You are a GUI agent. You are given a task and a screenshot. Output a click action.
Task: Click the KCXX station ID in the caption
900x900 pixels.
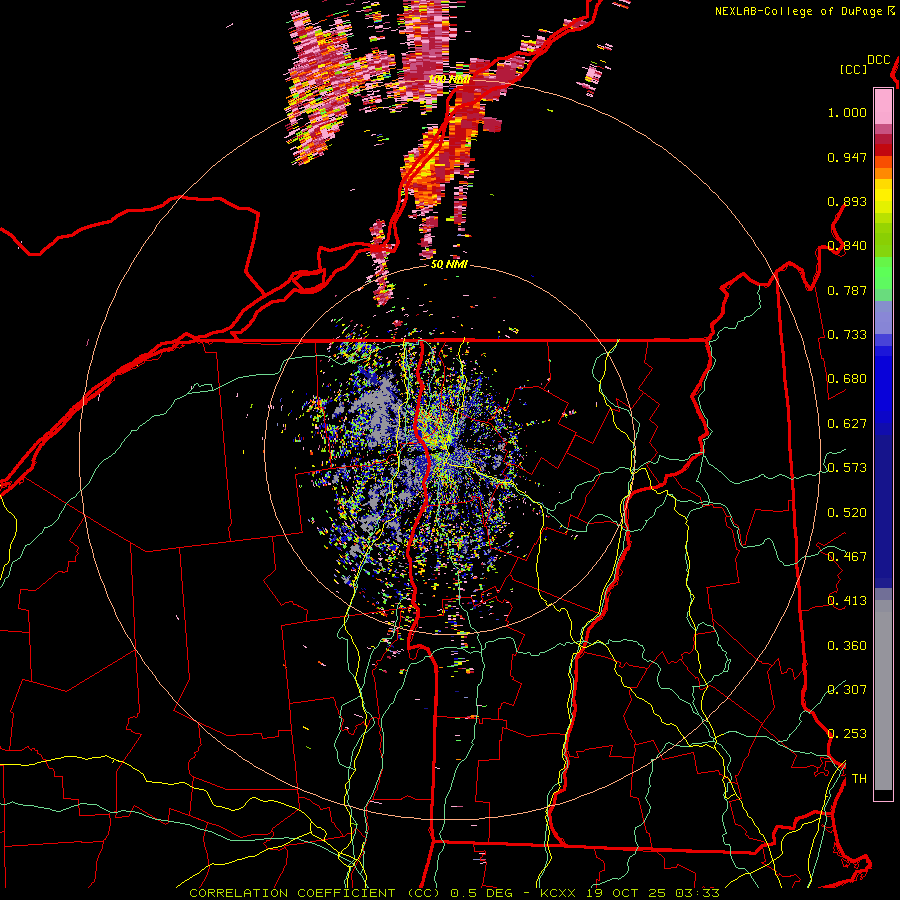[557, 893]
